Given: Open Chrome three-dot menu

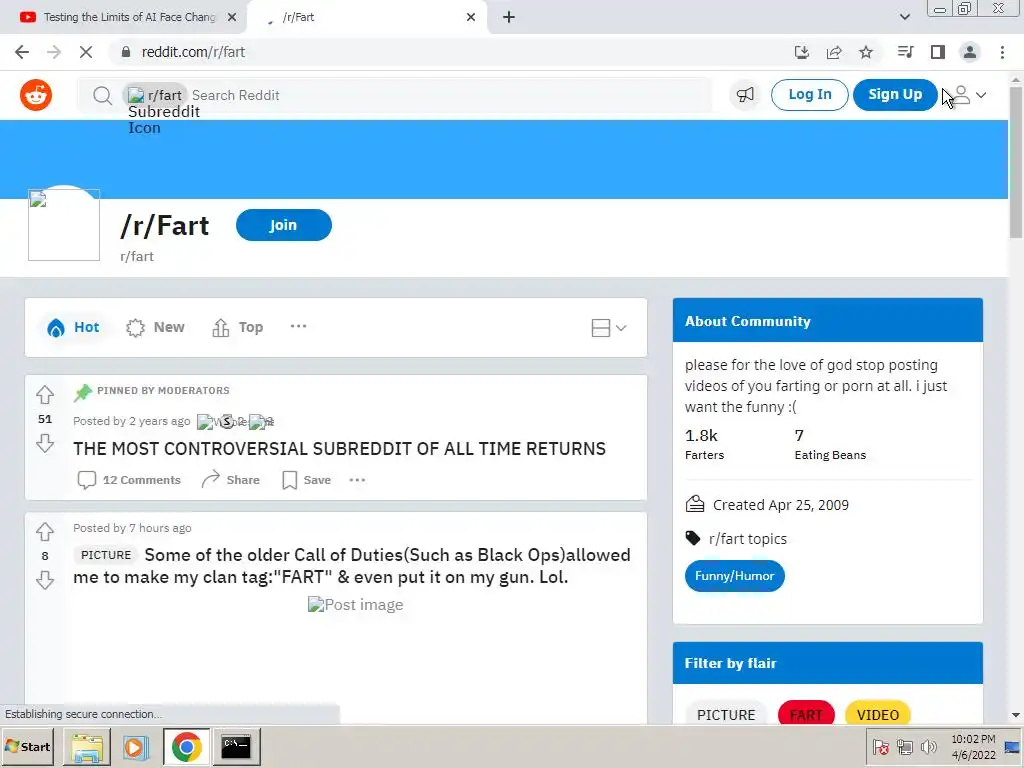Looking at the screenshot, I should coord(1002,52).
